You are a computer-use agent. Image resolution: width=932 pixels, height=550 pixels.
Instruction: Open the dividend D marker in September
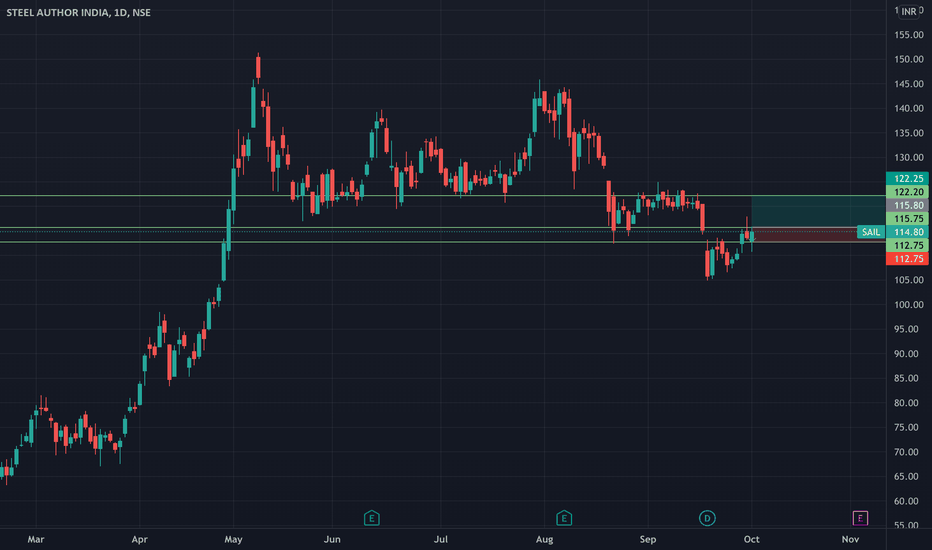(x=707, y=518)
